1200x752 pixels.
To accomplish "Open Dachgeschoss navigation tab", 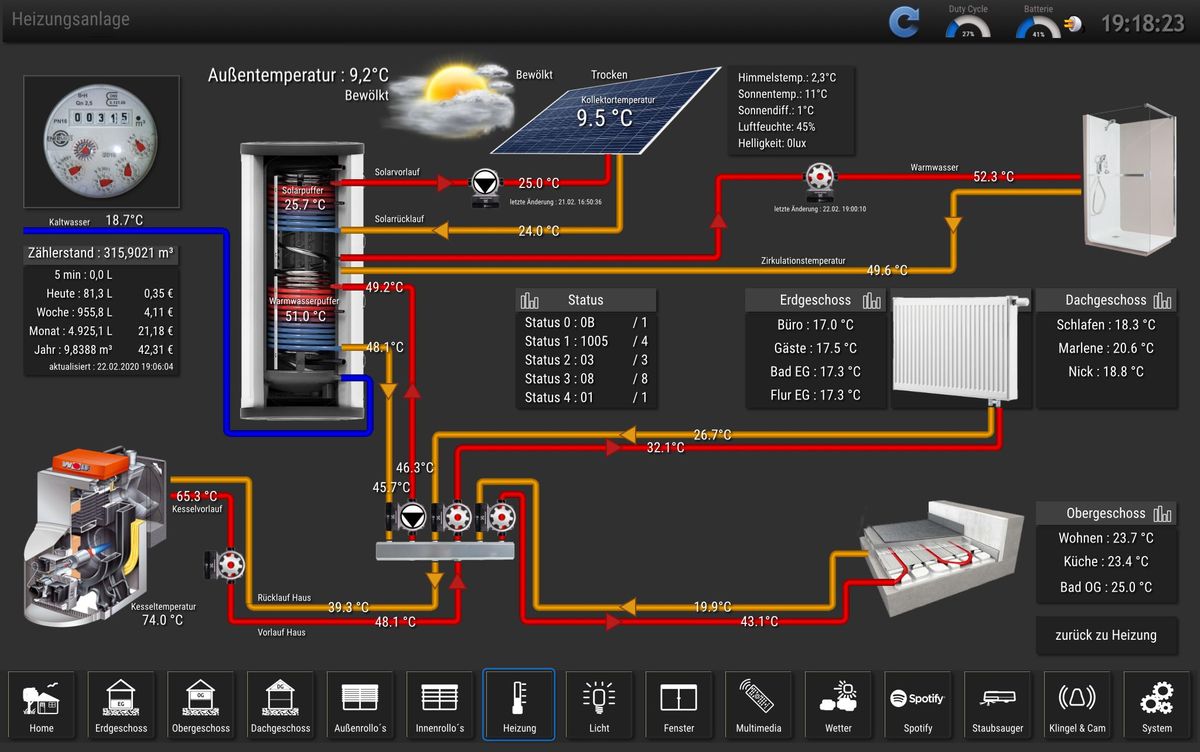I will click(280, 706).
